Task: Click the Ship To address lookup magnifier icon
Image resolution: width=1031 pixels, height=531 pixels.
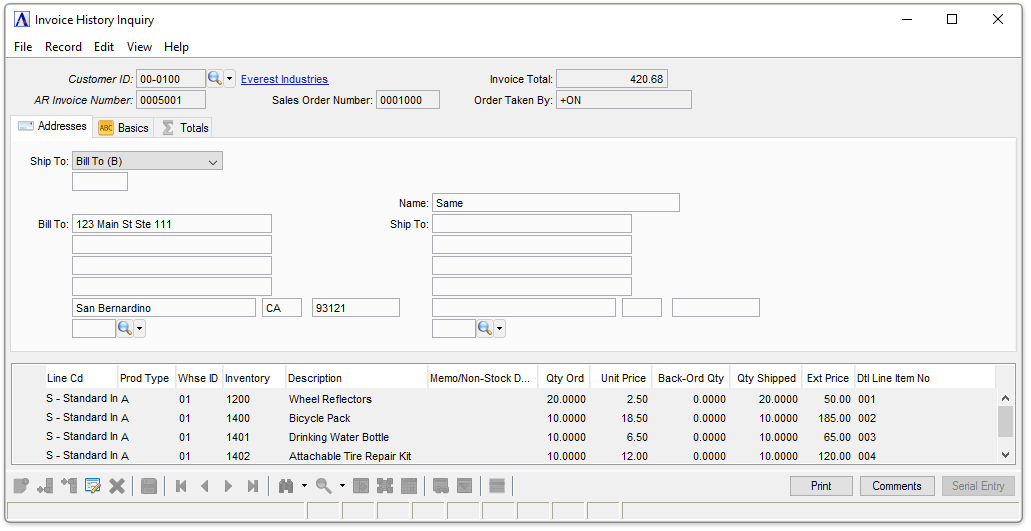Action: pos(485,328)
